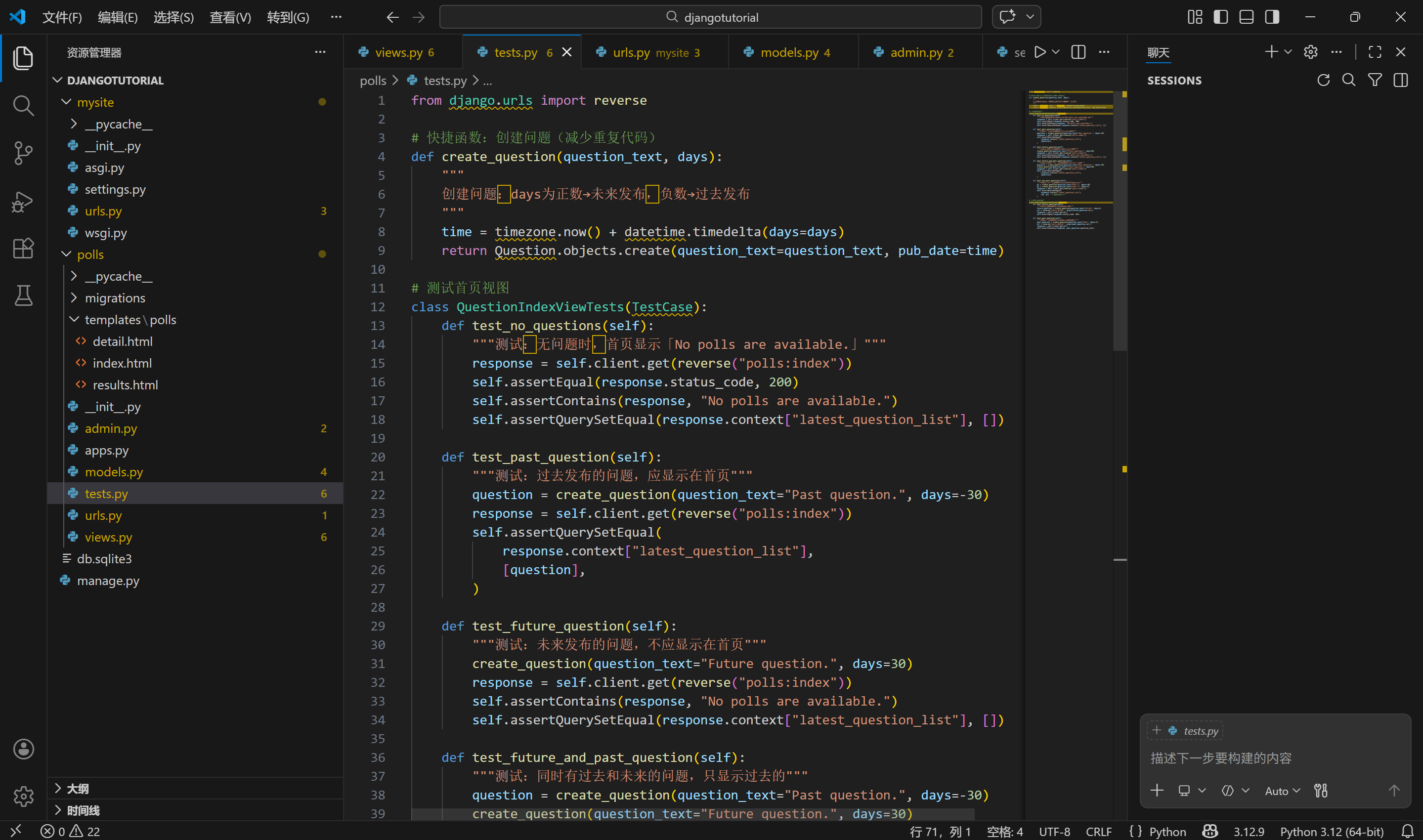Open the Extensions view
This screenshot has width=1423, height=840.
click(23, 248)
